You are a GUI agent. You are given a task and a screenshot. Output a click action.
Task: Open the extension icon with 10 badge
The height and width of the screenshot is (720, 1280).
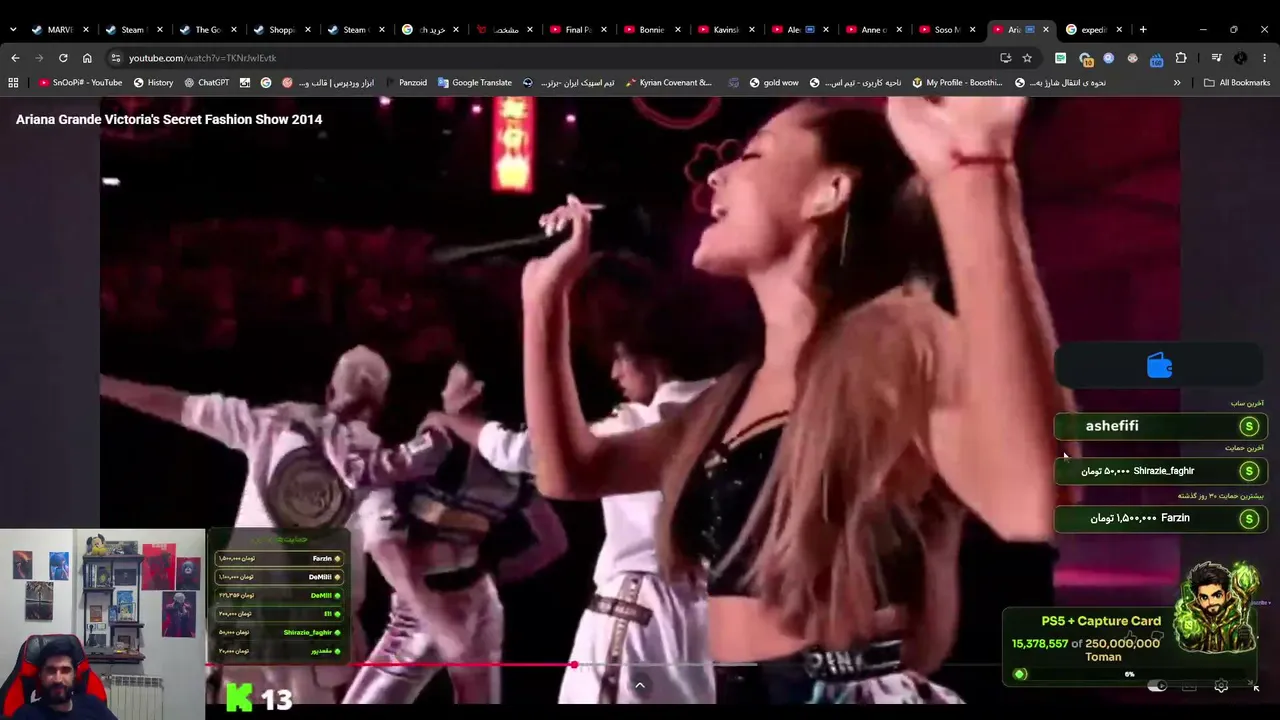pyautogui.click(x=1085, y=58)
